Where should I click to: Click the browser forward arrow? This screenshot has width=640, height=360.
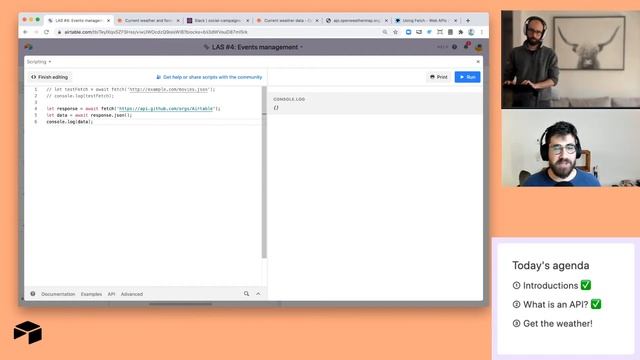point(36,32)
